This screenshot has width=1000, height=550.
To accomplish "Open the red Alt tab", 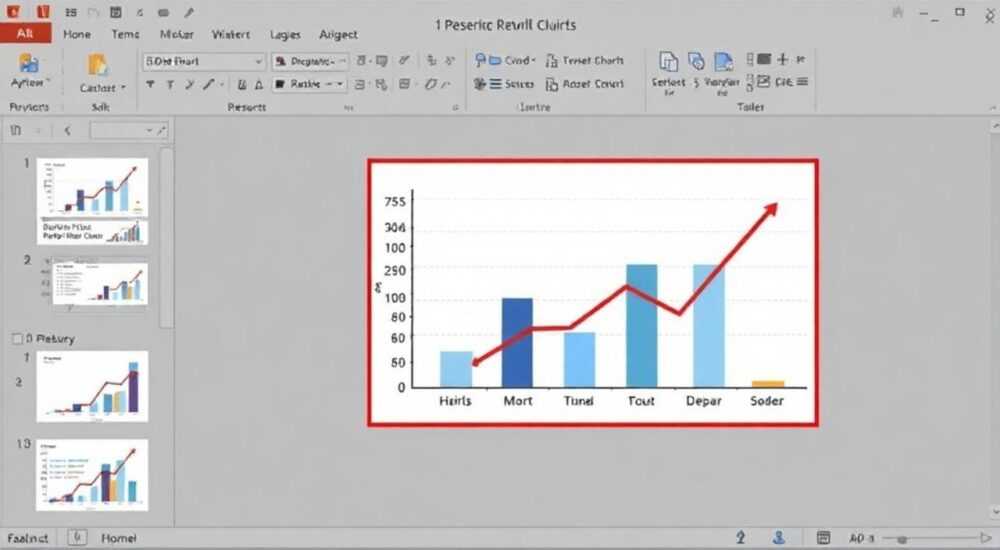I will coord(26,33).
